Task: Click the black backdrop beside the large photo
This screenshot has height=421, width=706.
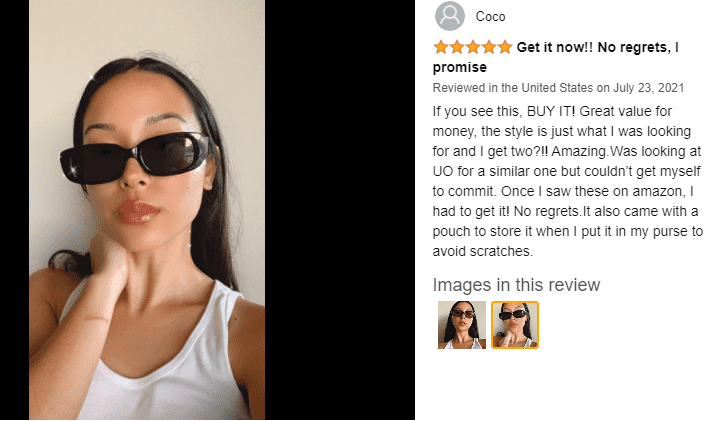Action: coord(339,210)
